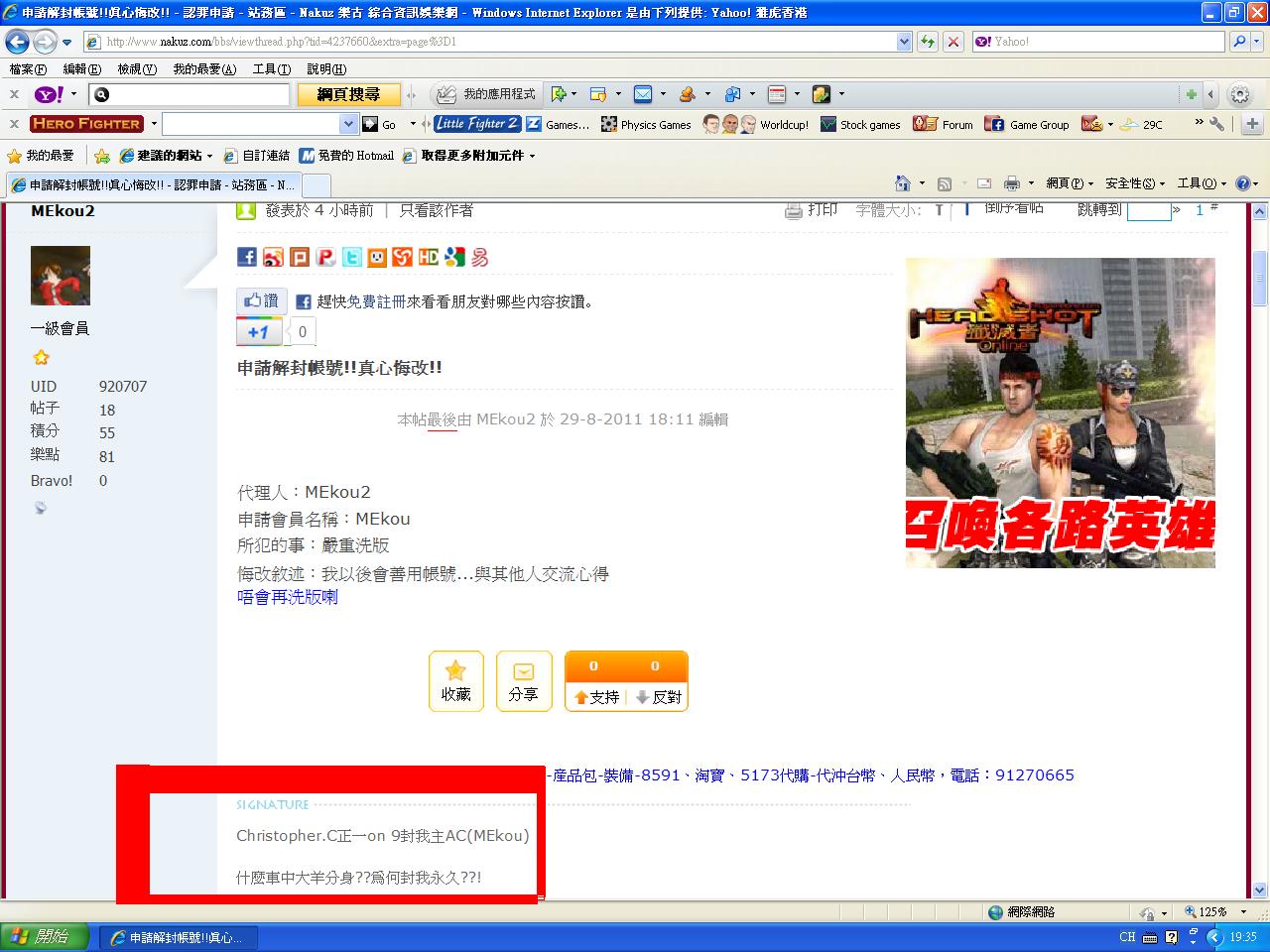Open the Worldcup! toolbar shortcut

[x=756, y=125]
